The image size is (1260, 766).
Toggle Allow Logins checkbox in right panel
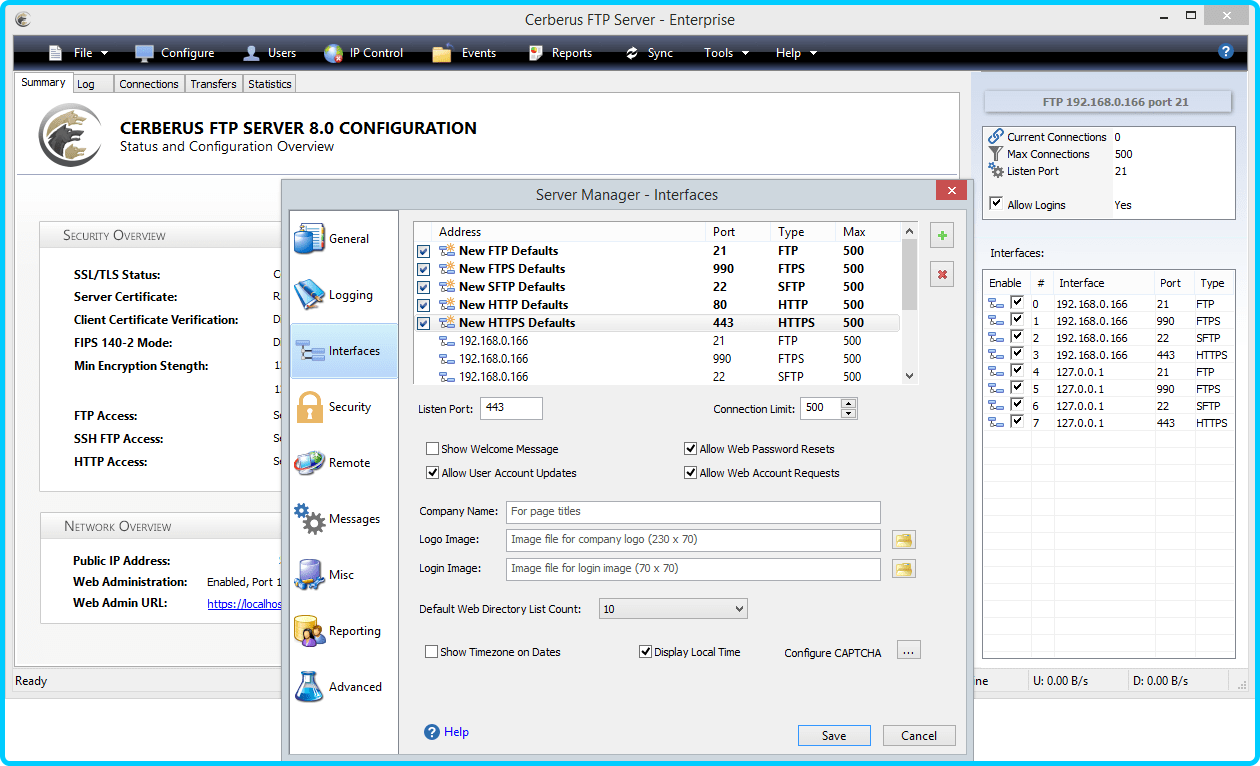tap(996, 203)
